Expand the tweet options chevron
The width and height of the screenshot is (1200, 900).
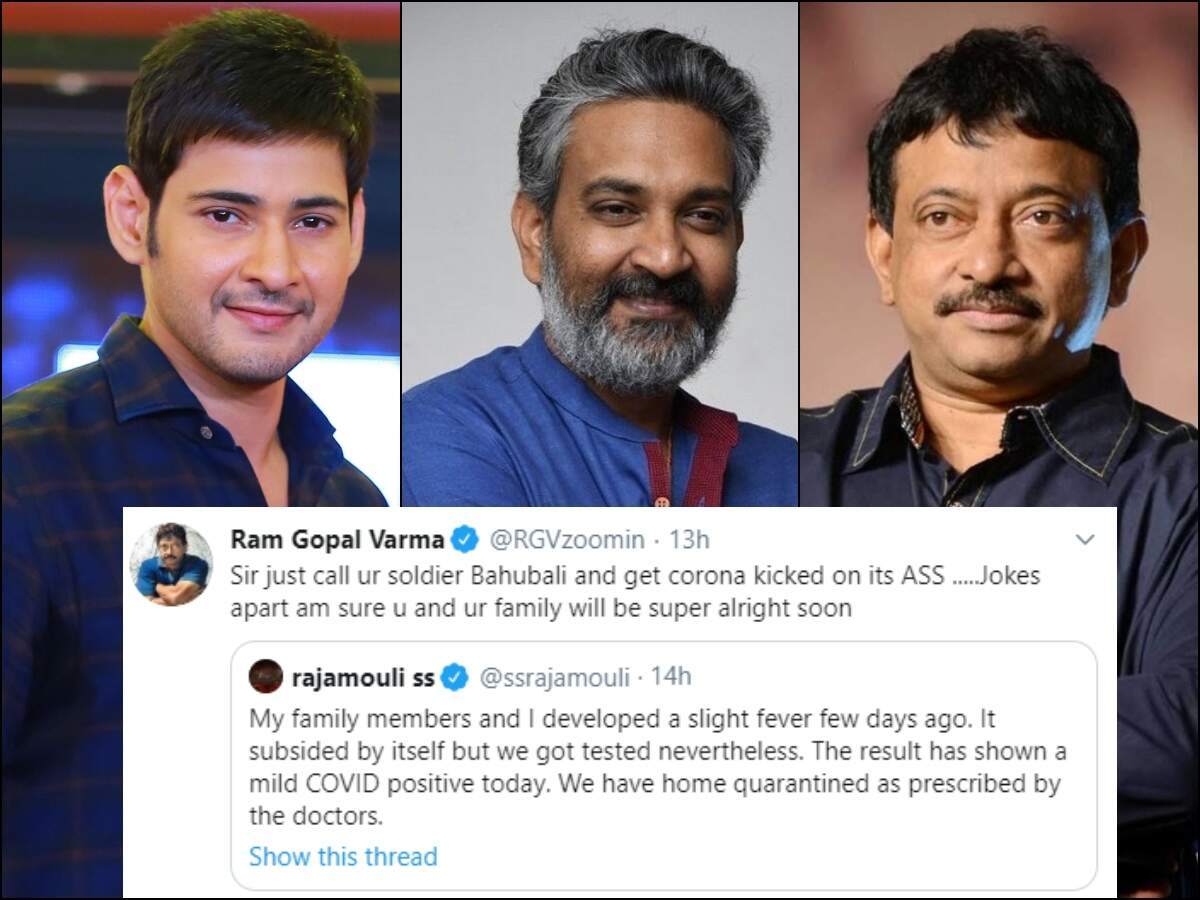pyautogui.click(x=1084, y=539)
